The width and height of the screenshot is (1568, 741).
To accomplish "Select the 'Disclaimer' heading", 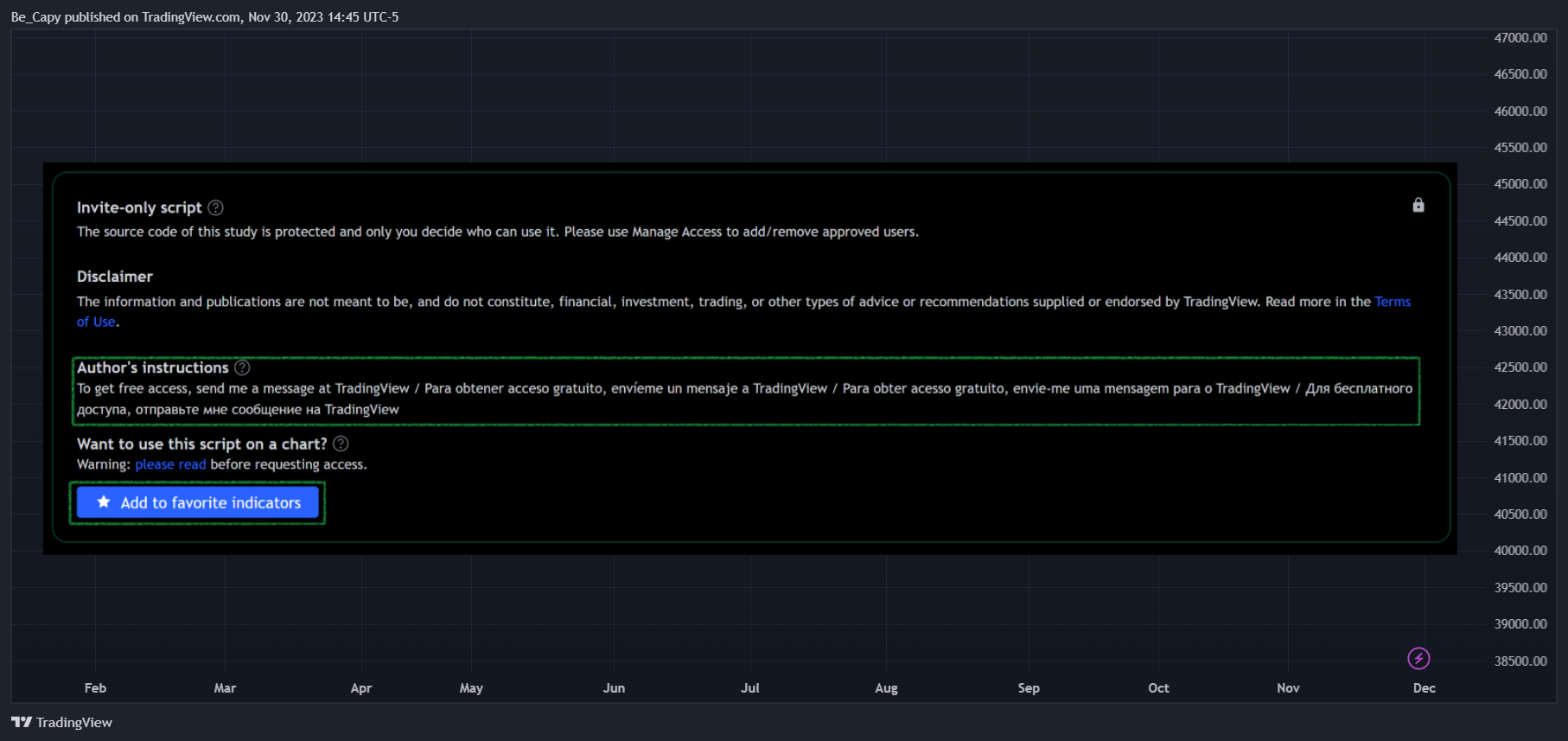I will [x=115, y=277].
